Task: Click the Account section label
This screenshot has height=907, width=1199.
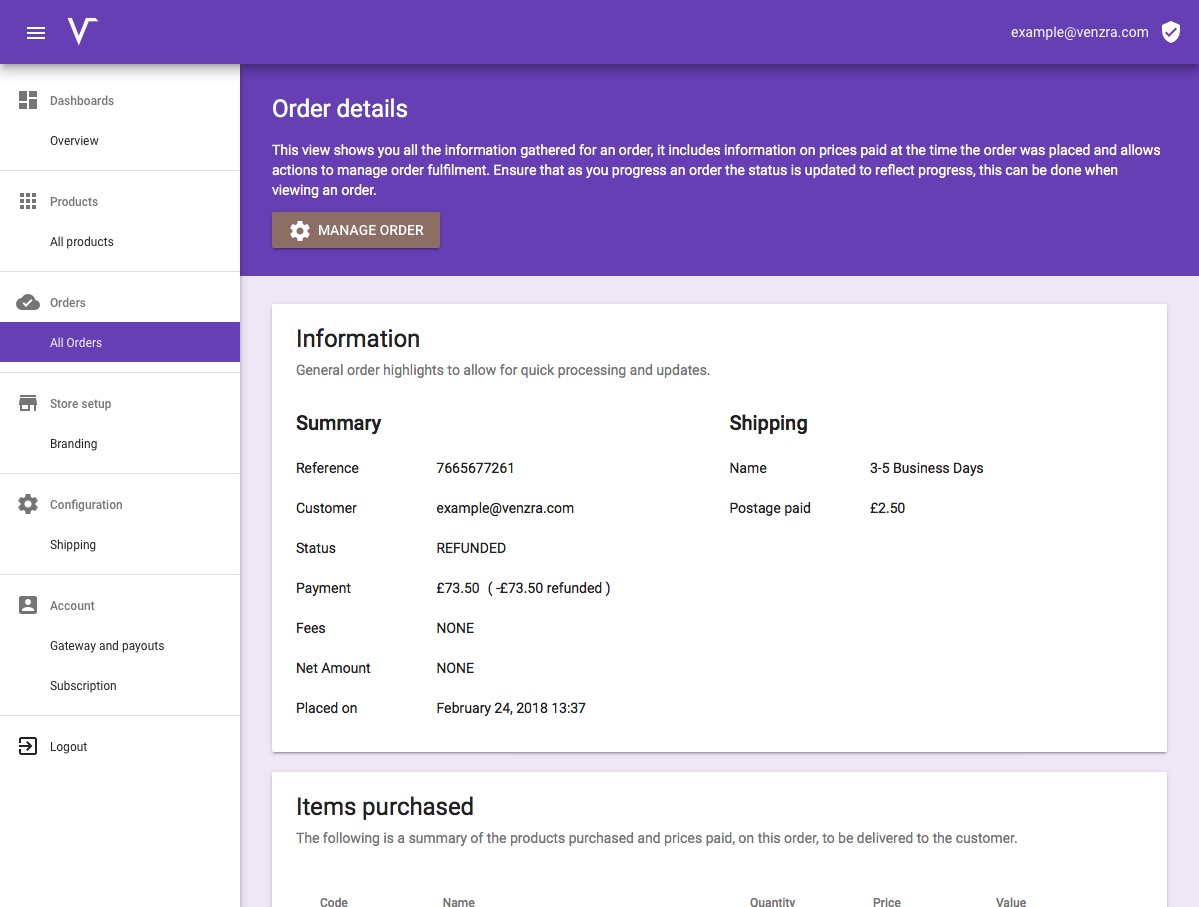Action: (72, 605)
